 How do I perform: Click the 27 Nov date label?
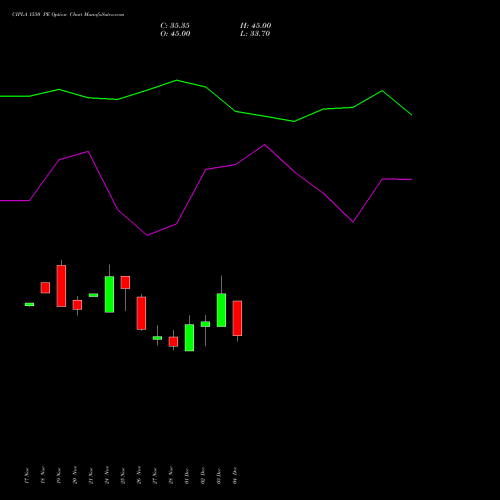pyautogui.click(x=155, y=475)
